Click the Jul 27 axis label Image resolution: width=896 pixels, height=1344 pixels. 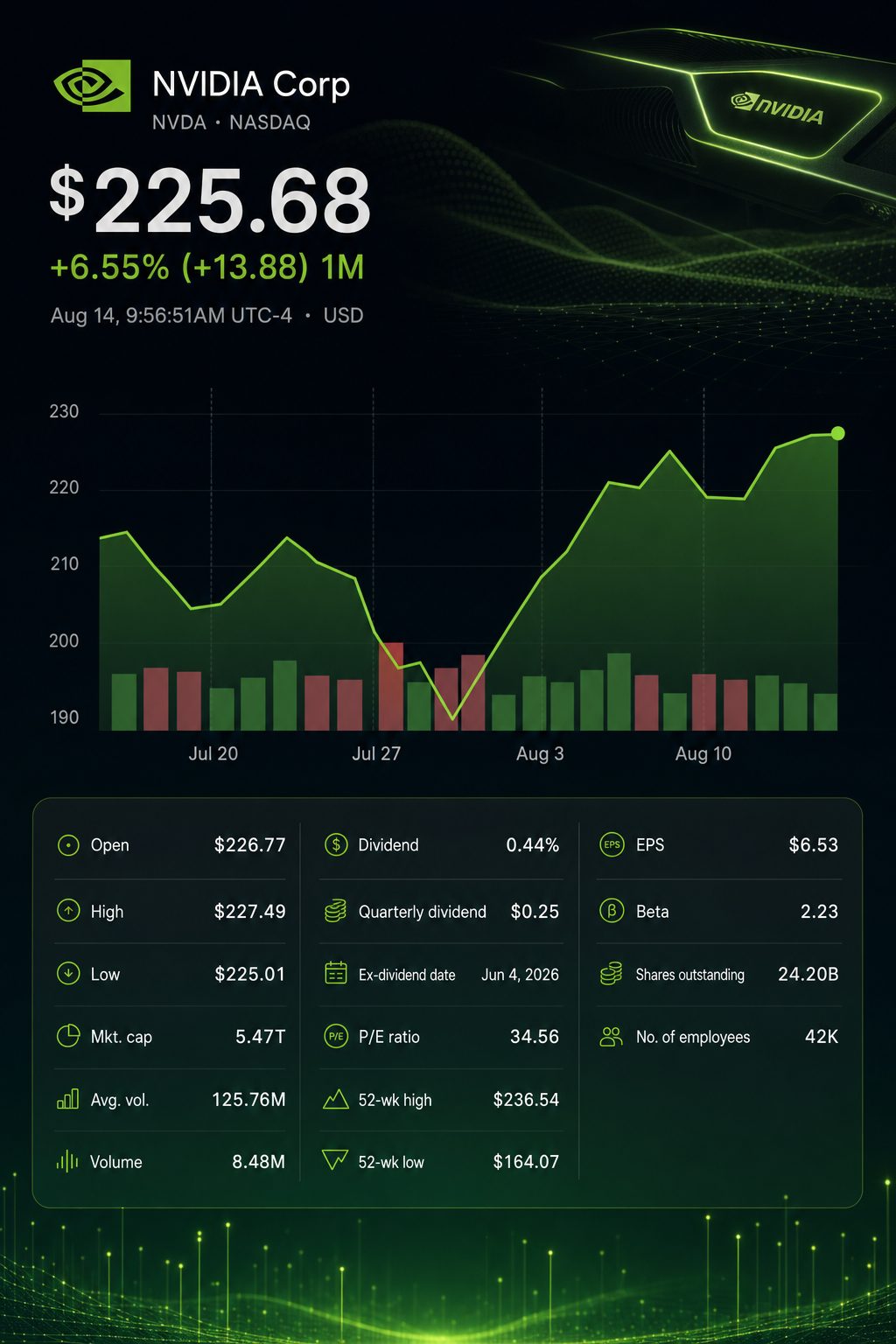point(376,753)
